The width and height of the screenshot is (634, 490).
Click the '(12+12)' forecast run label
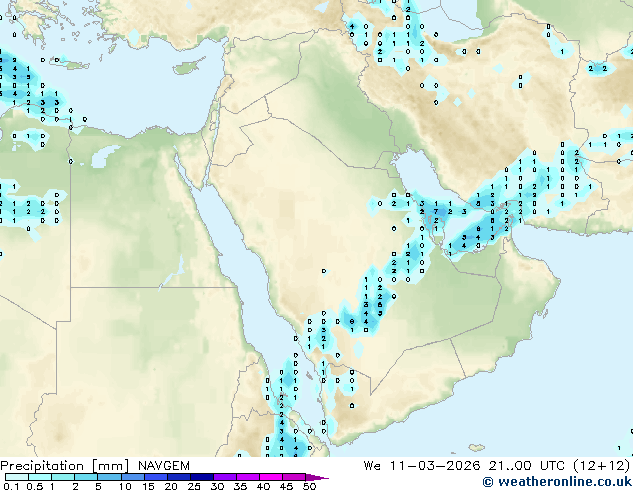point(602,465)
